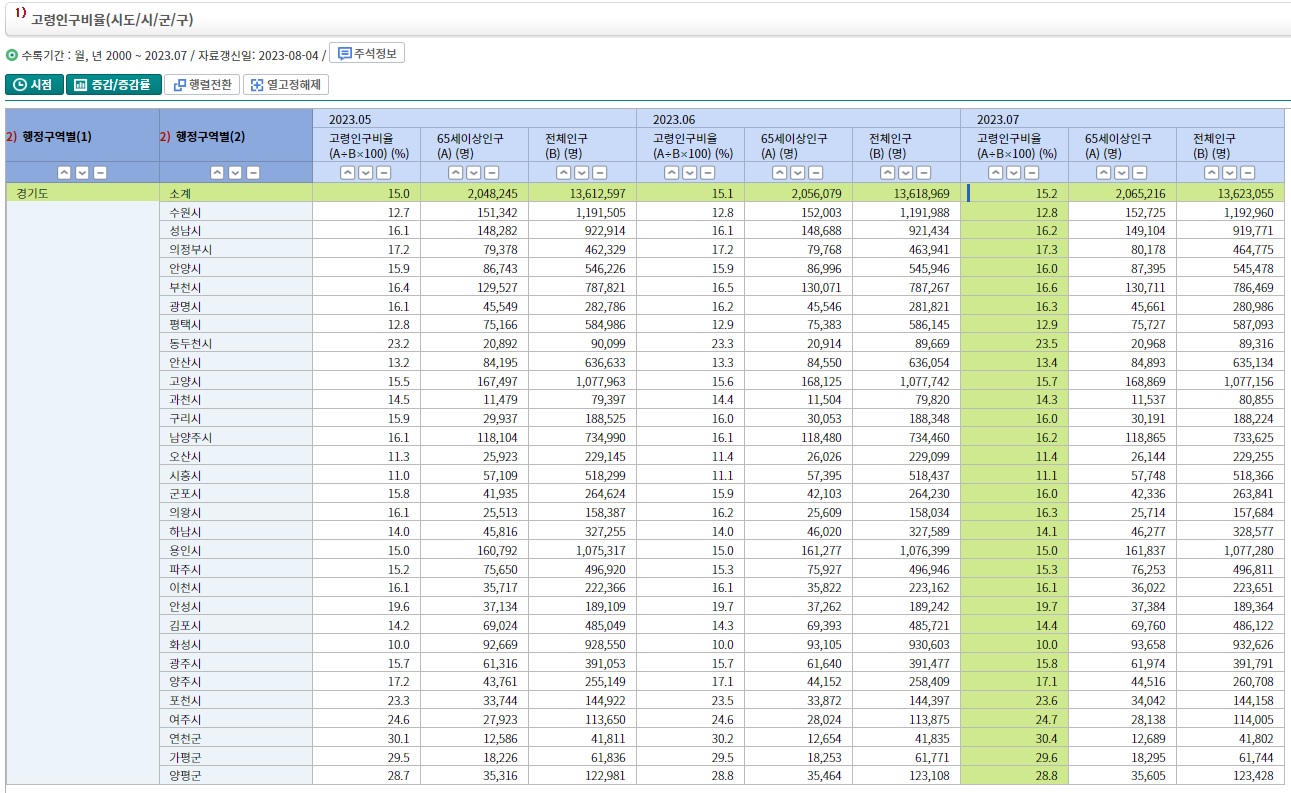Sort 2023.06 고령인구비율 column ascending
Viewport: 1291px width, 793px height.
672,173
